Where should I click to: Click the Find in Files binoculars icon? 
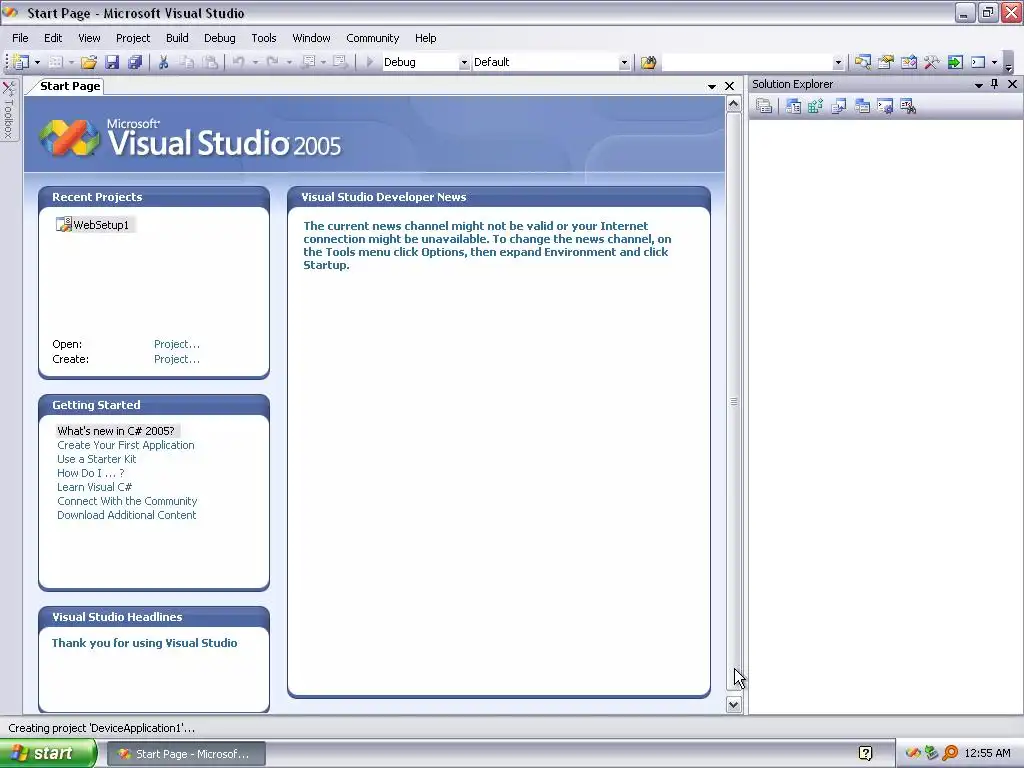(x=648, y=62)
